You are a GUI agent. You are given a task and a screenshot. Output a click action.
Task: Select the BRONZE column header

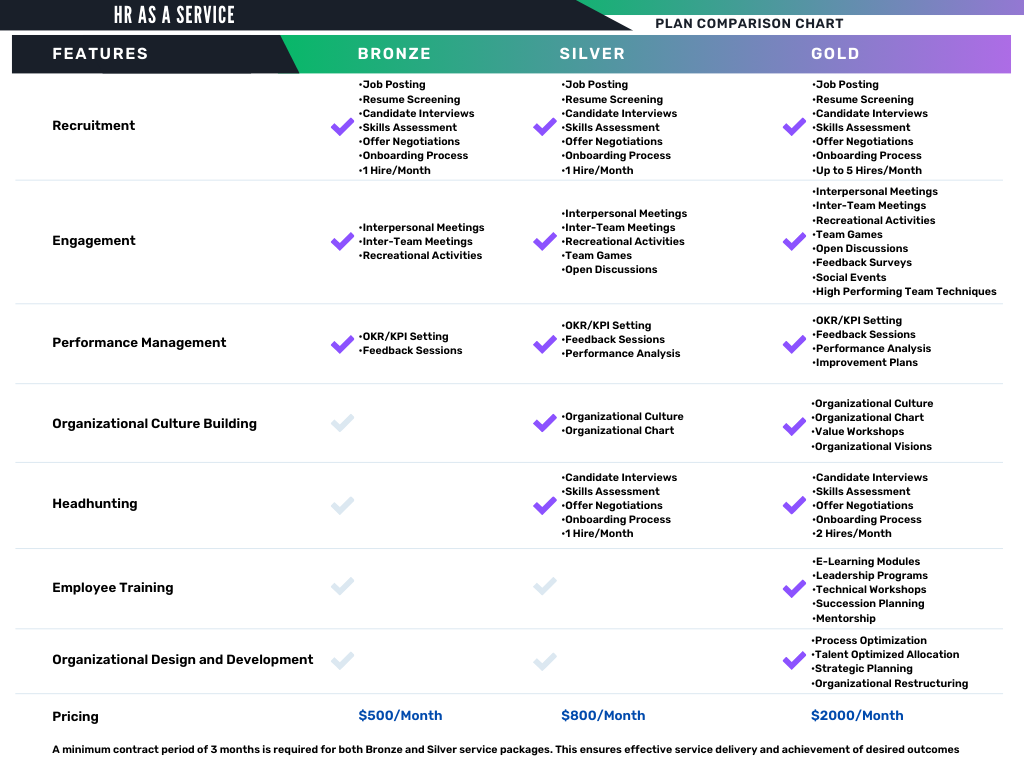(x=394, y=54)
